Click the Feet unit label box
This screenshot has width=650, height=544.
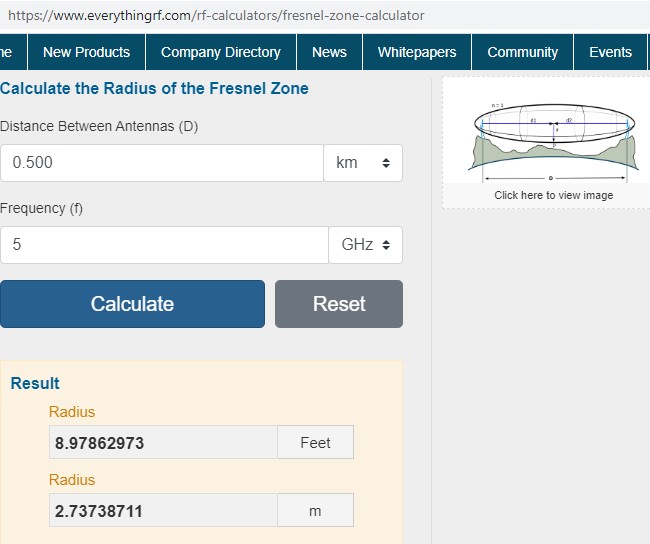[315, 442]
